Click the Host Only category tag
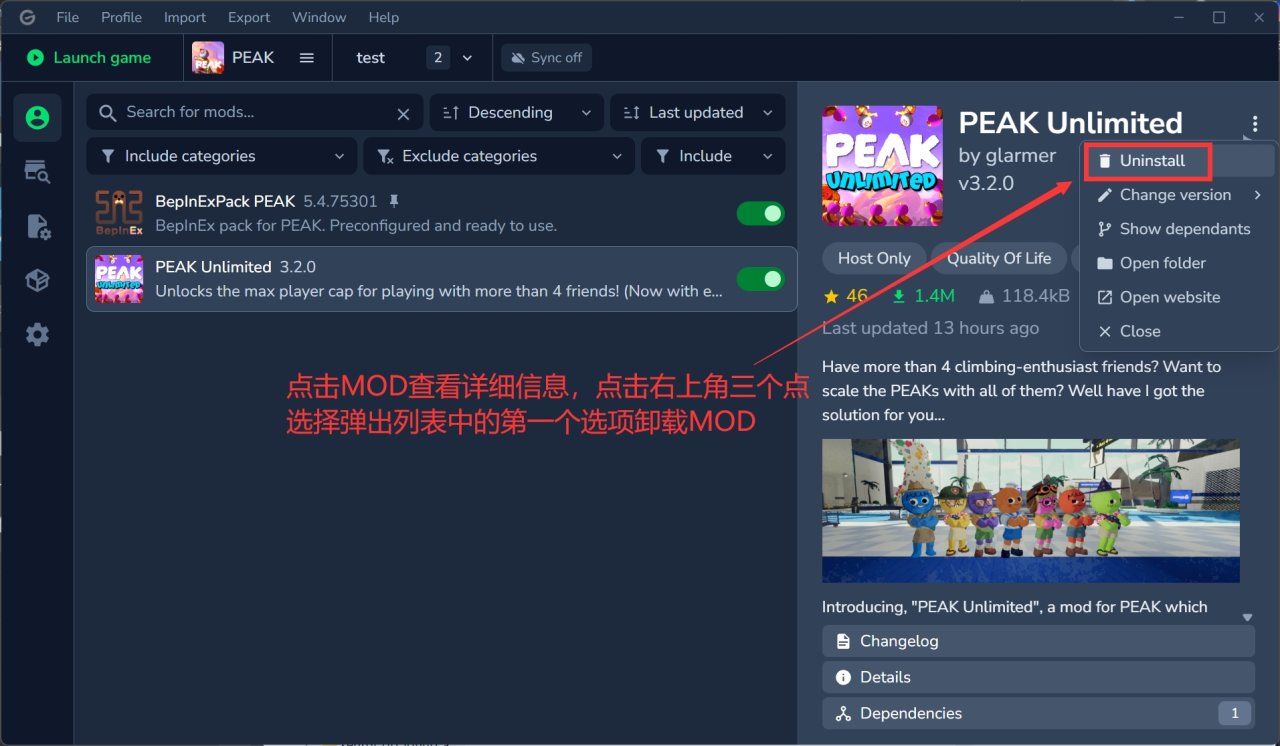The height and width of the screenshot is (746, 1280). pyautogui.click(x=874, y=258)
